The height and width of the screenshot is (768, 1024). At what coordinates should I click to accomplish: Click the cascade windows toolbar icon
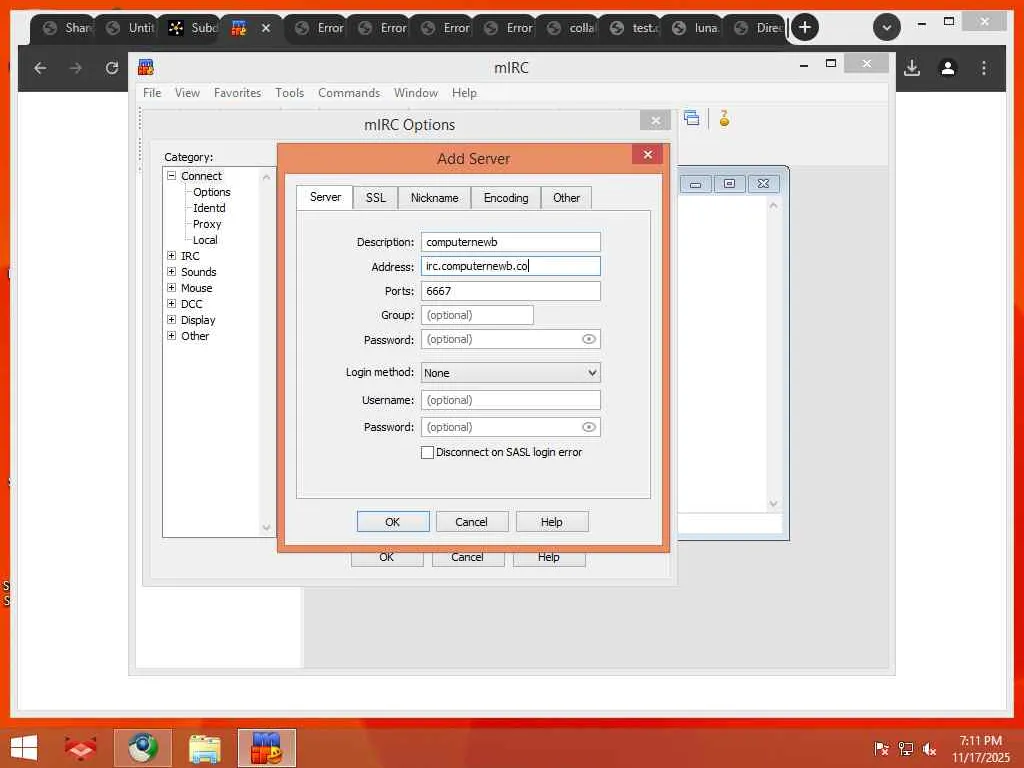click(692, 118)
